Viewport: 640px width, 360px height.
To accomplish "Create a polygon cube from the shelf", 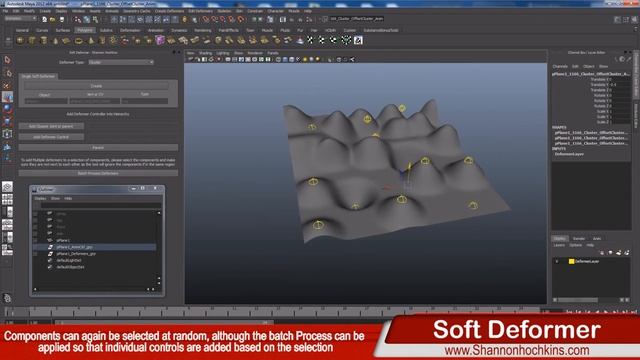I will click(31, 40).
